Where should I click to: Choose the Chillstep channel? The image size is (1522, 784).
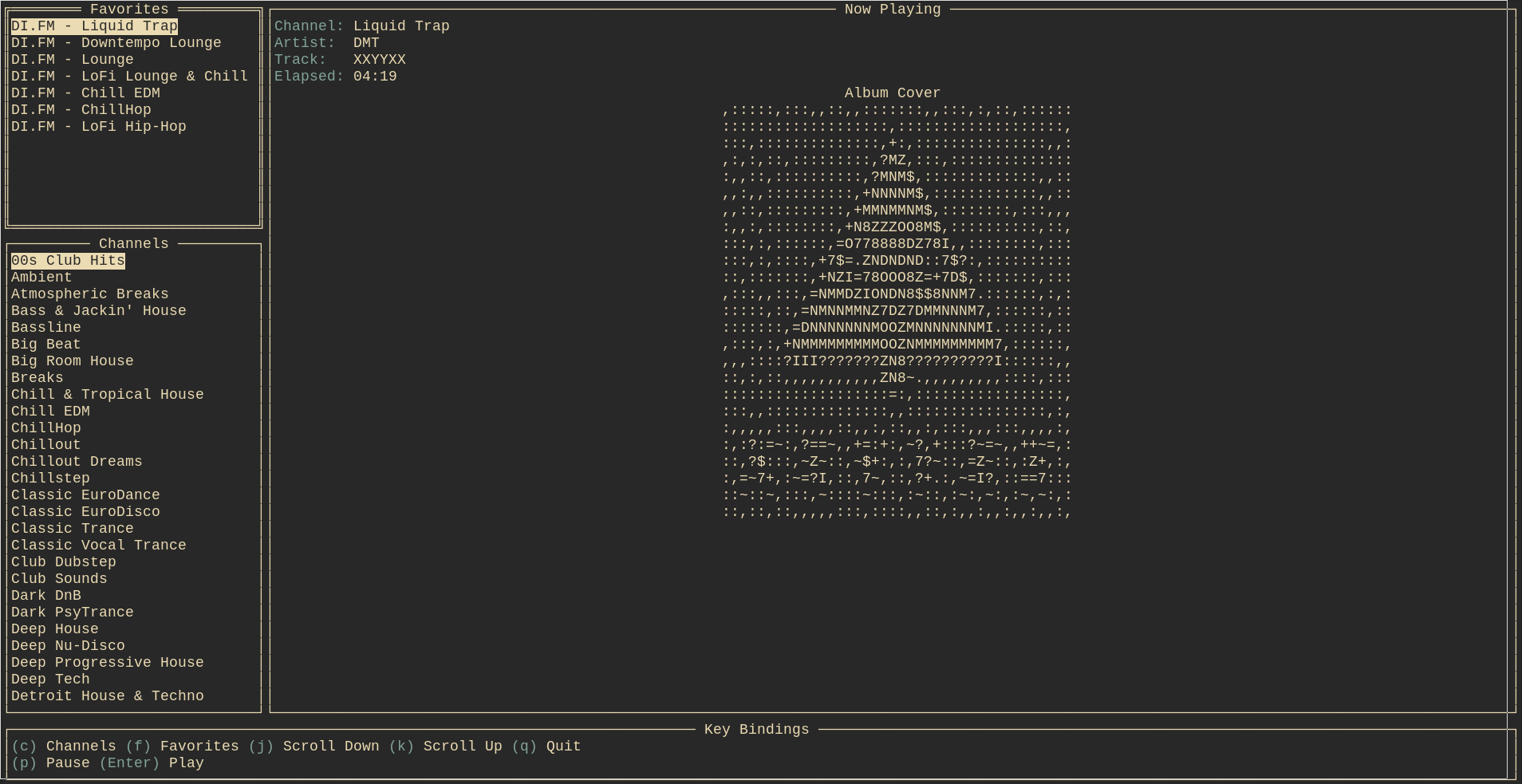(50, 478)
